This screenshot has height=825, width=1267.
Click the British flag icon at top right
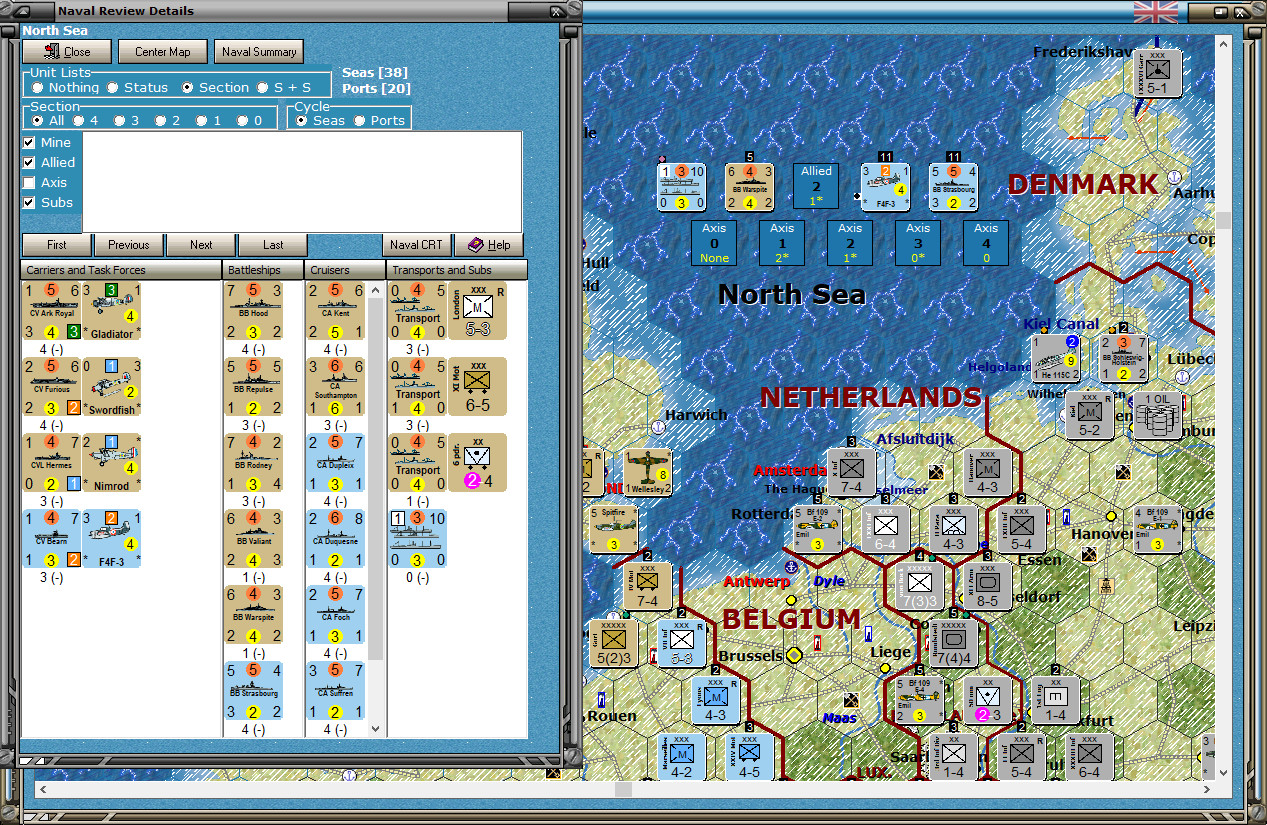[1155, 12]
